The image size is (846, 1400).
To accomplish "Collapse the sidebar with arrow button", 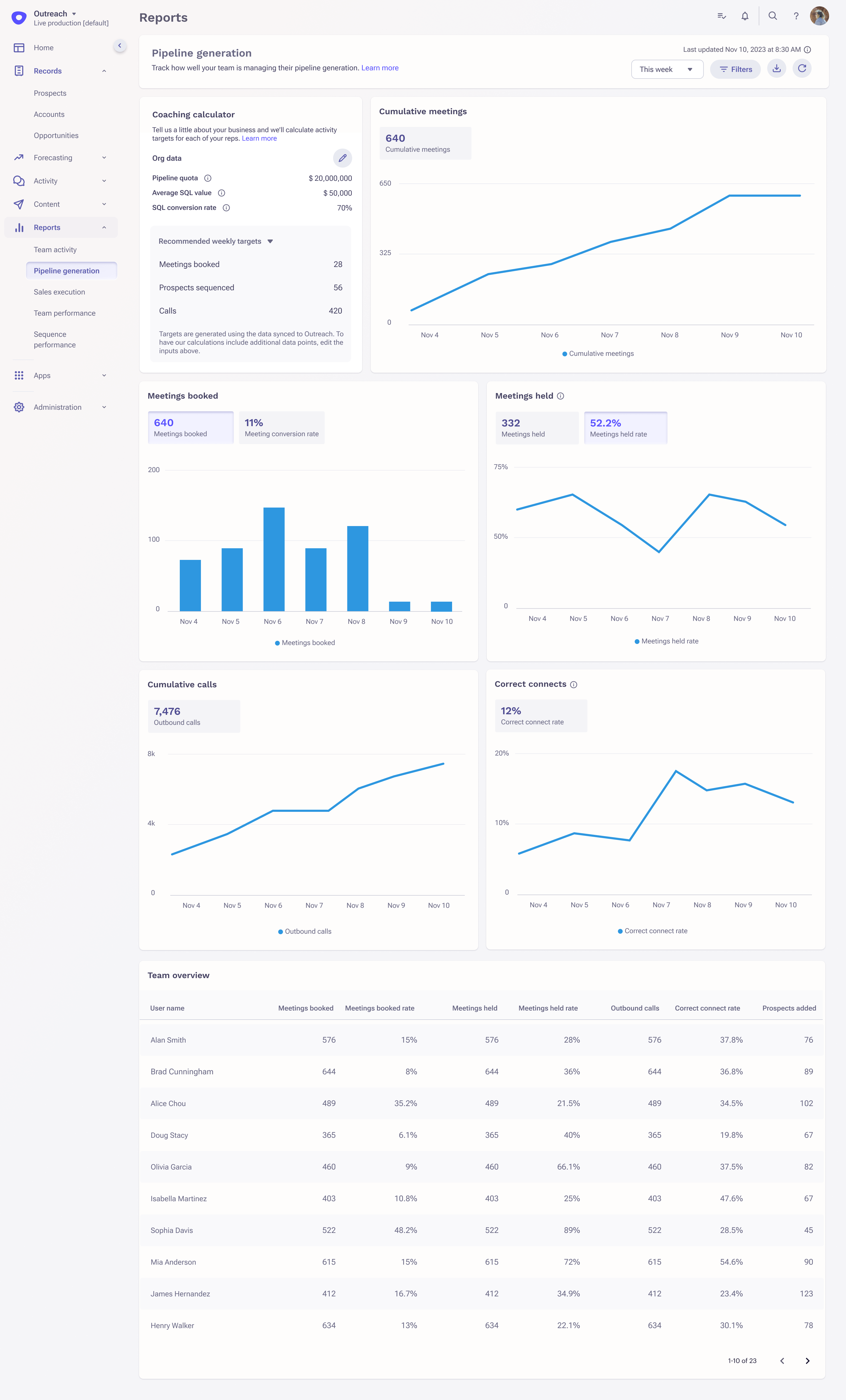I will [119, 45].
